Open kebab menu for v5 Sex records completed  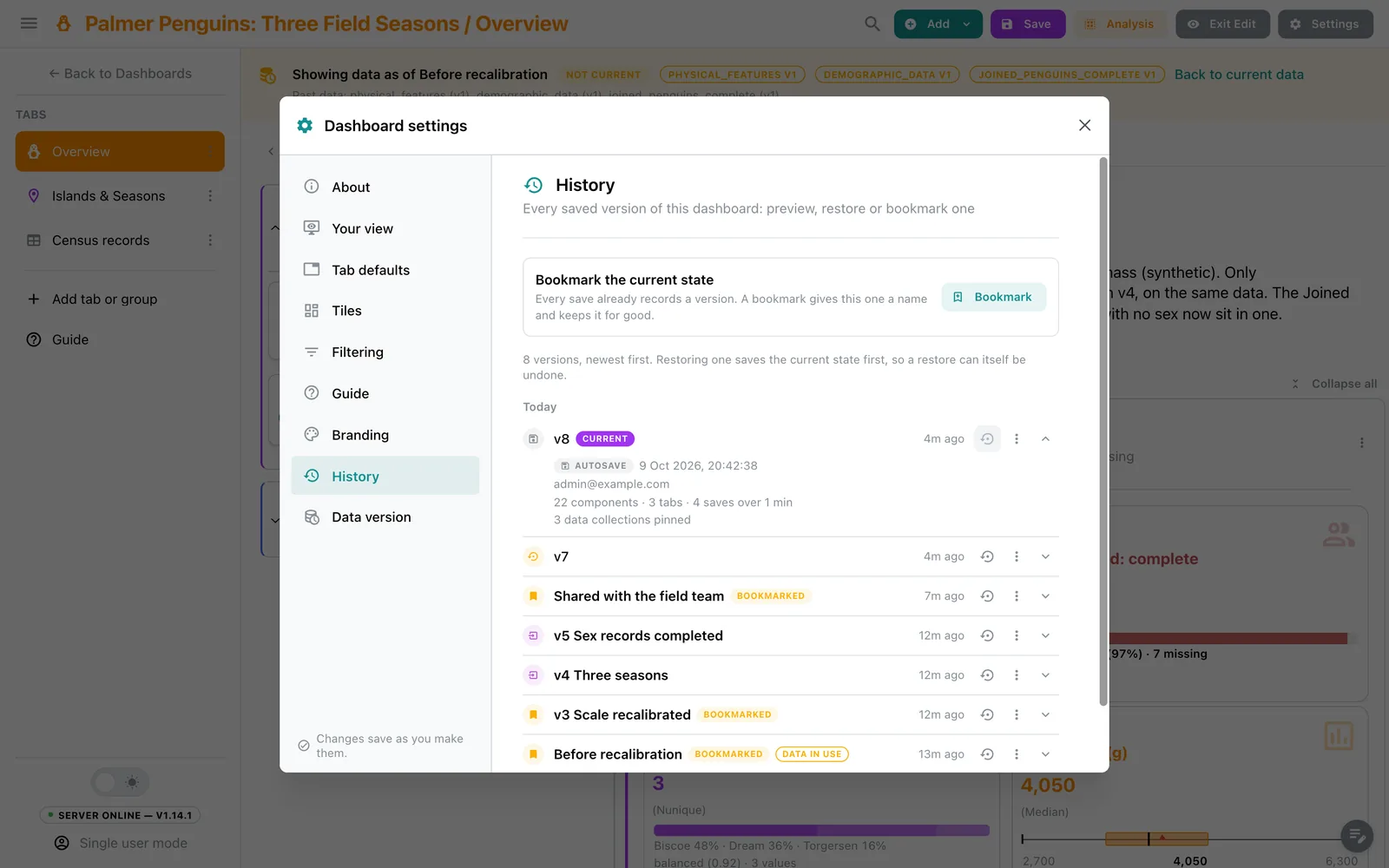[1017, 635]
